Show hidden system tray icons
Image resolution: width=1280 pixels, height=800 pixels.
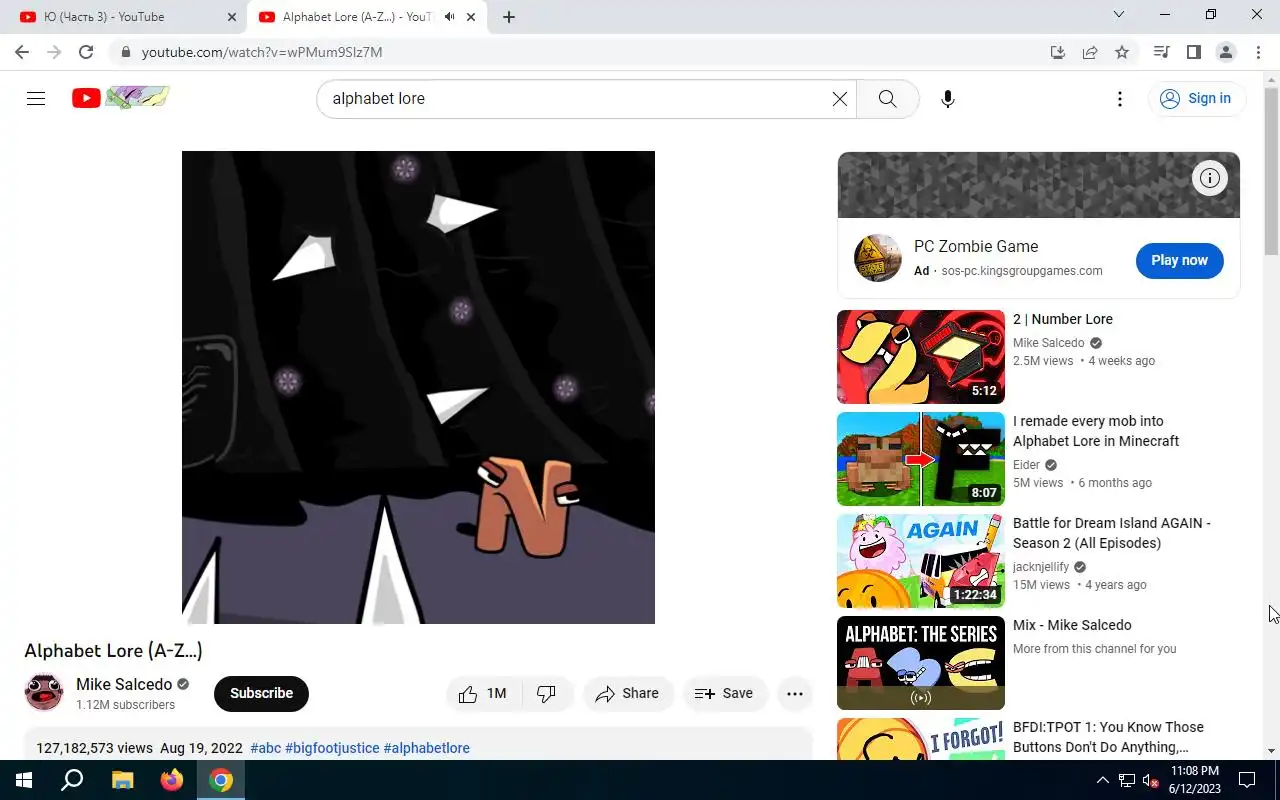pos(1103,780)
